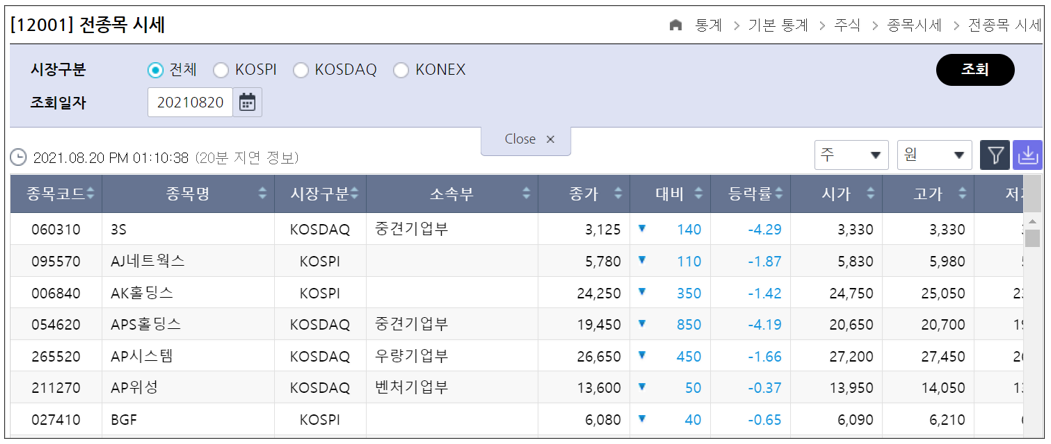The height and width of the screenshot is (444, 1051).
Task: Open the 주 unit dropdown
Action: pos(851,156)
